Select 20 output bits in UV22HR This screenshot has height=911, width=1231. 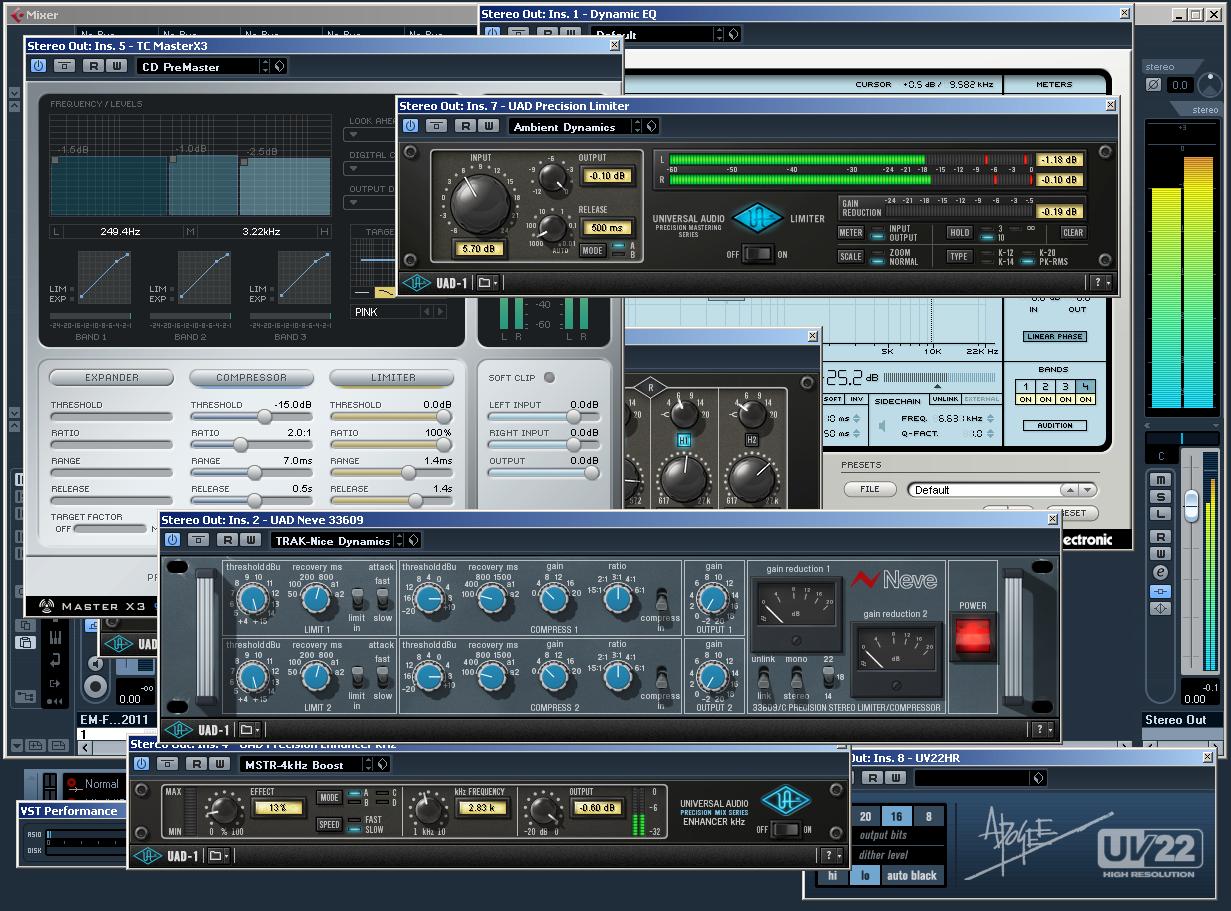coord(865,816)
